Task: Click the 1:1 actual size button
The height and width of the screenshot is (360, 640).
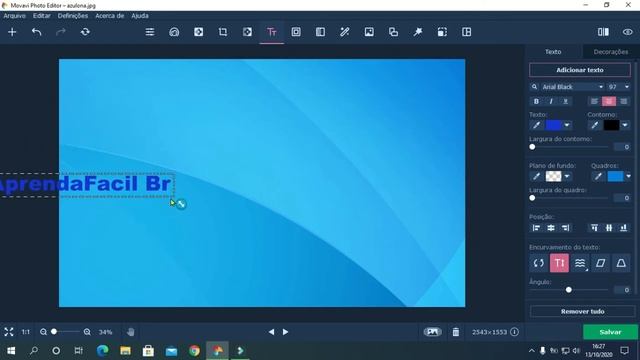Action: (x=26, y=332)
